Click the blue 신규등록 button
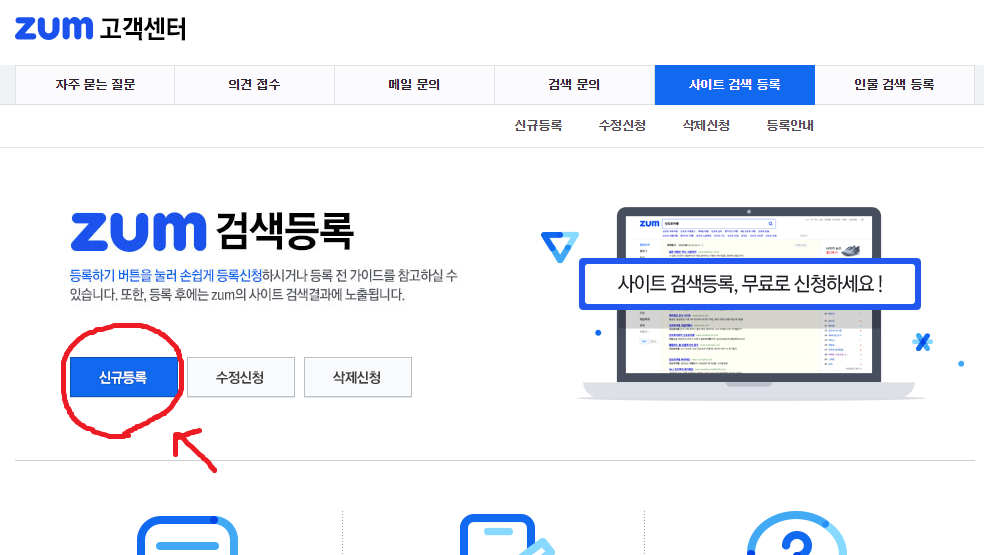The width and height of the screenshot is (984, 555). tap(124, 377)
